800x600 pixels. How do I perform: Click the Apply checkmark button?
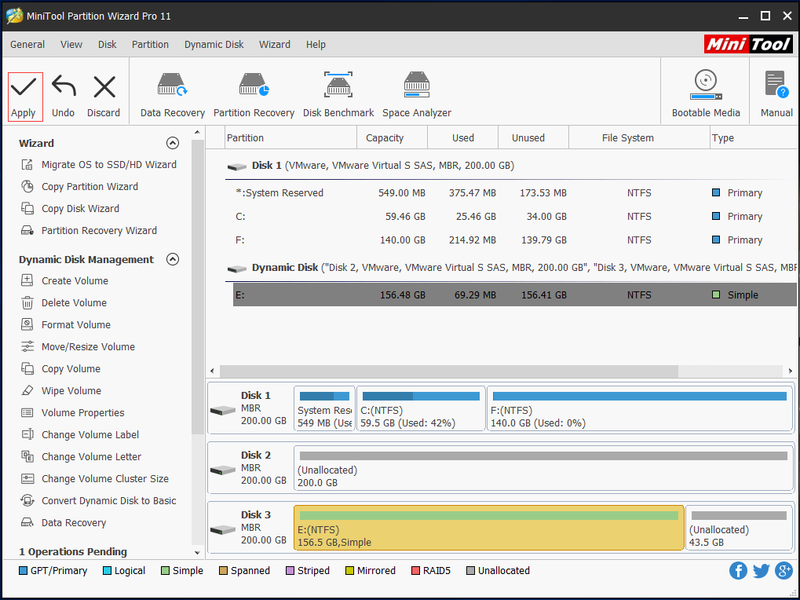point(24,97)
